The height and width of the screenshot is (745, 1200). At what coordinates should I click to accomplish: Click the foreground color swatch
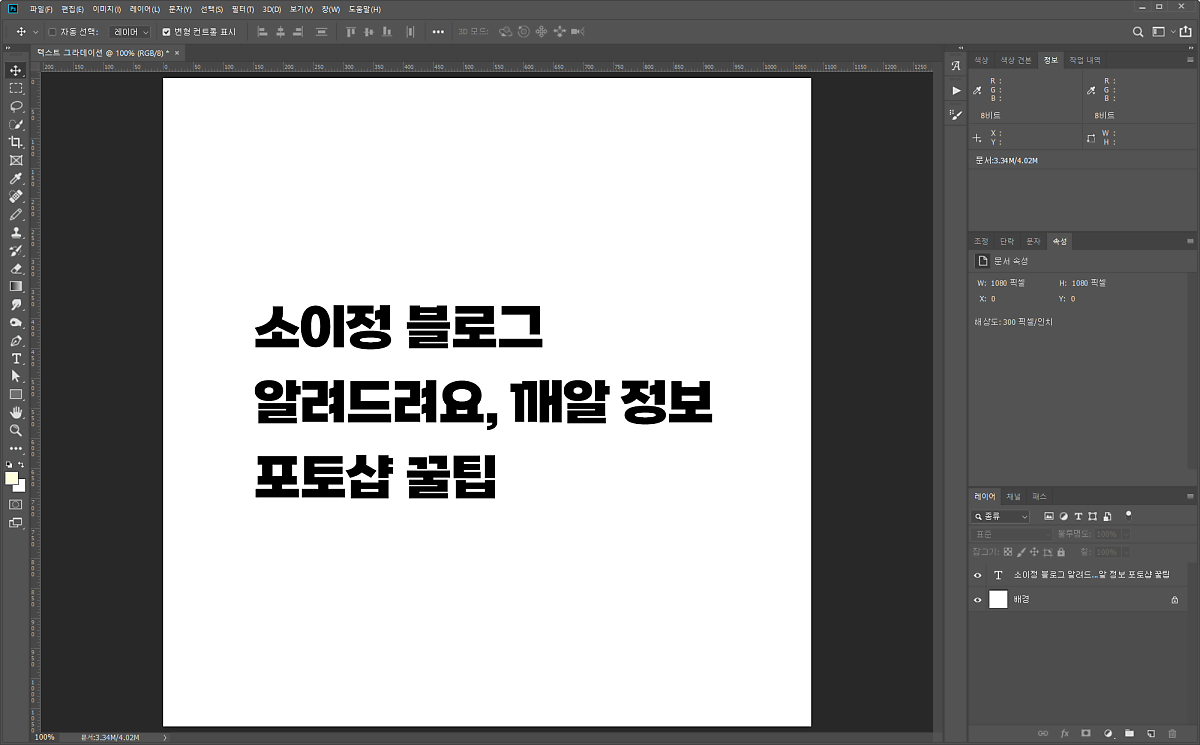[x=12, y=479]
